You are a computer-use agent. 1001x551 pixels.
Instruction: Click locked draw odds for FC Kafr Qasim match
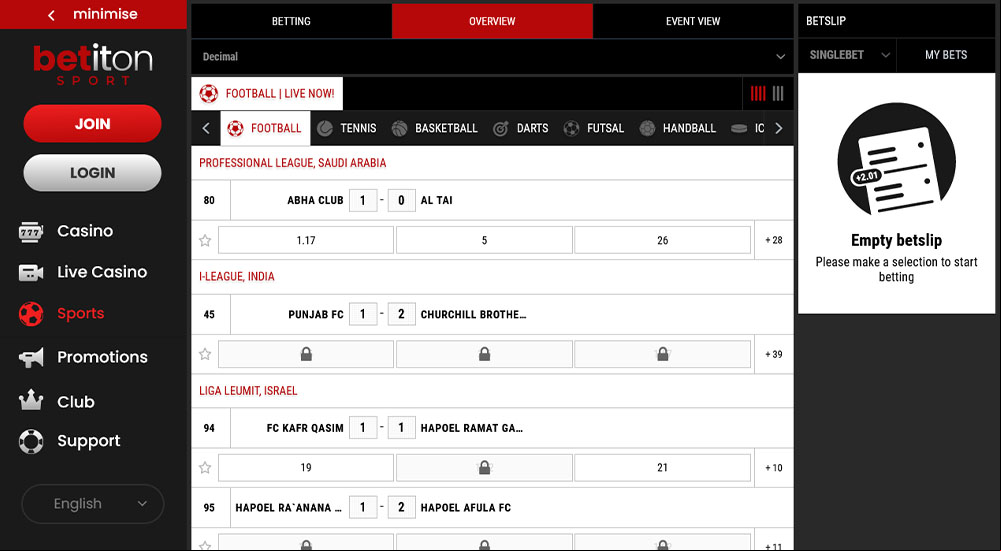point(484,468)
